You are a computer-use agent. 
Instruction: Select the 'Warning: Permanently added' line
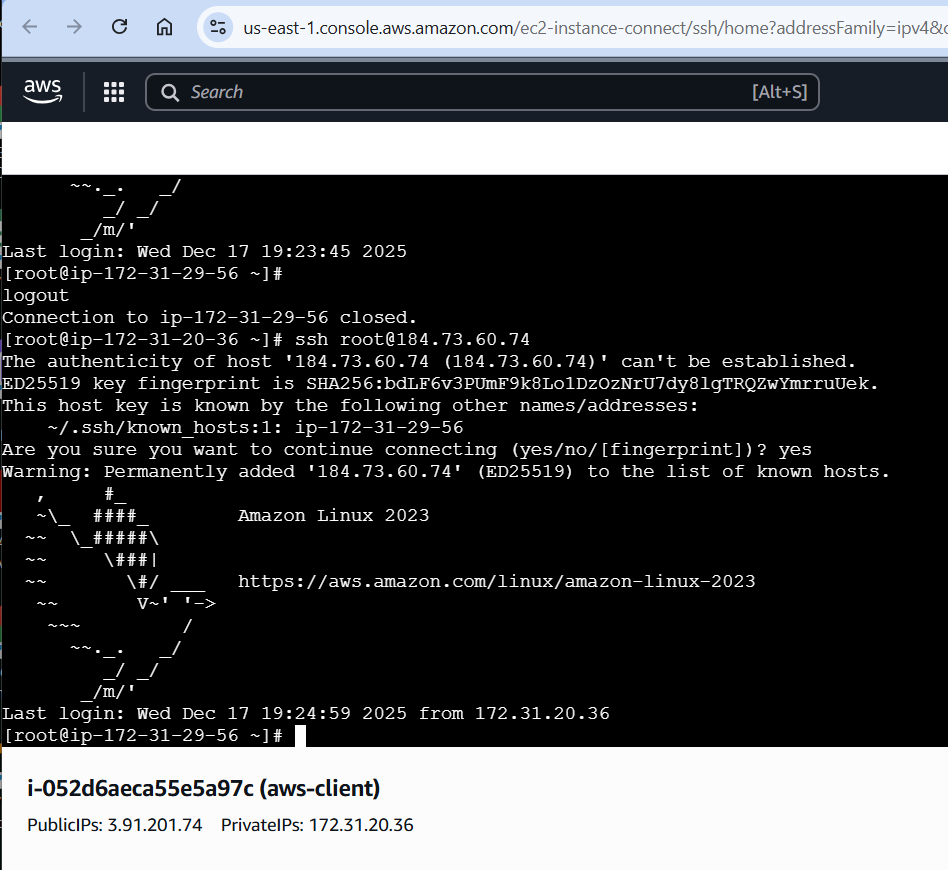coord(446,472)
